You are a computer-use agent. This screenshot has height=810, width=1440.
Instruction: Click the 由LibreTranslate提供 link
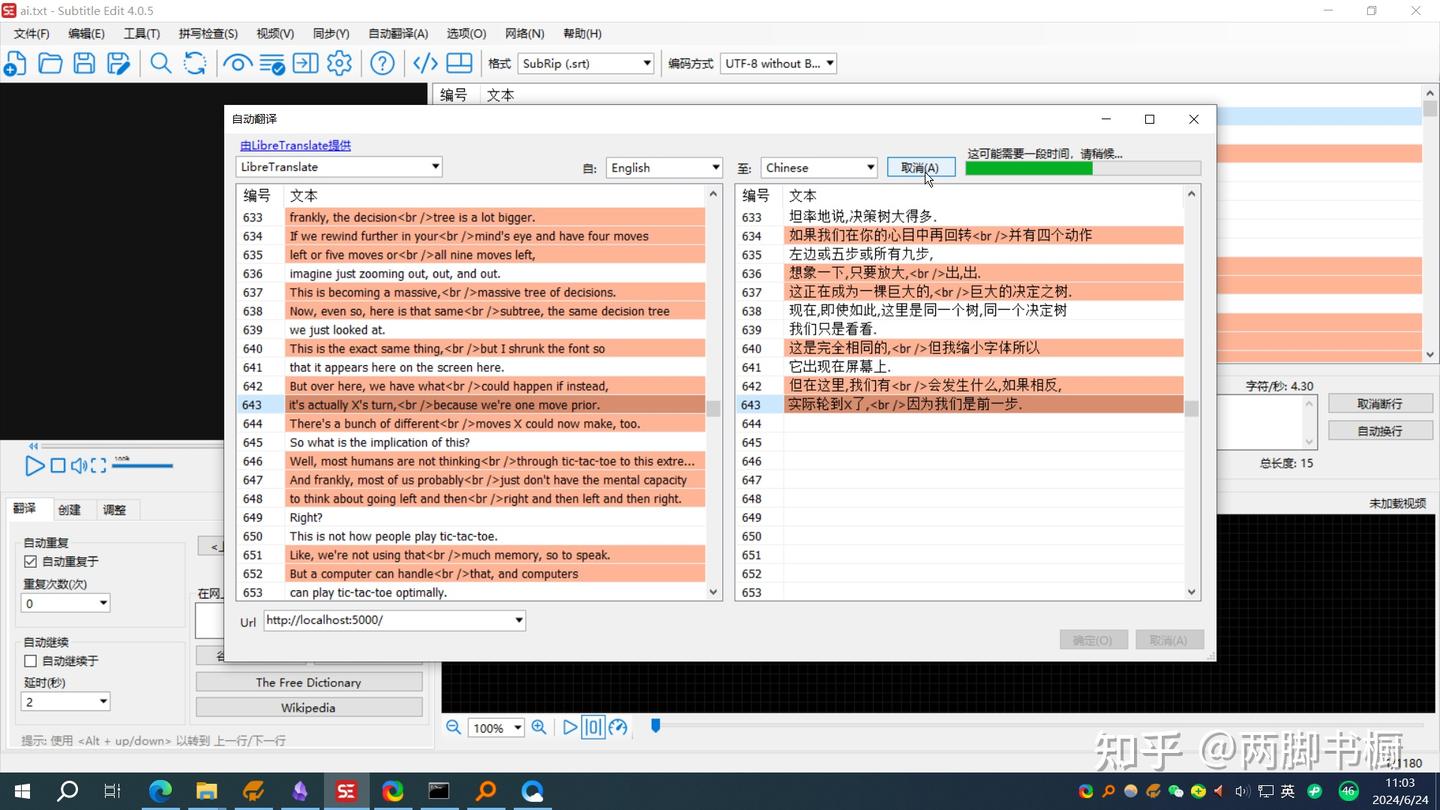click(x=295, y=145)
